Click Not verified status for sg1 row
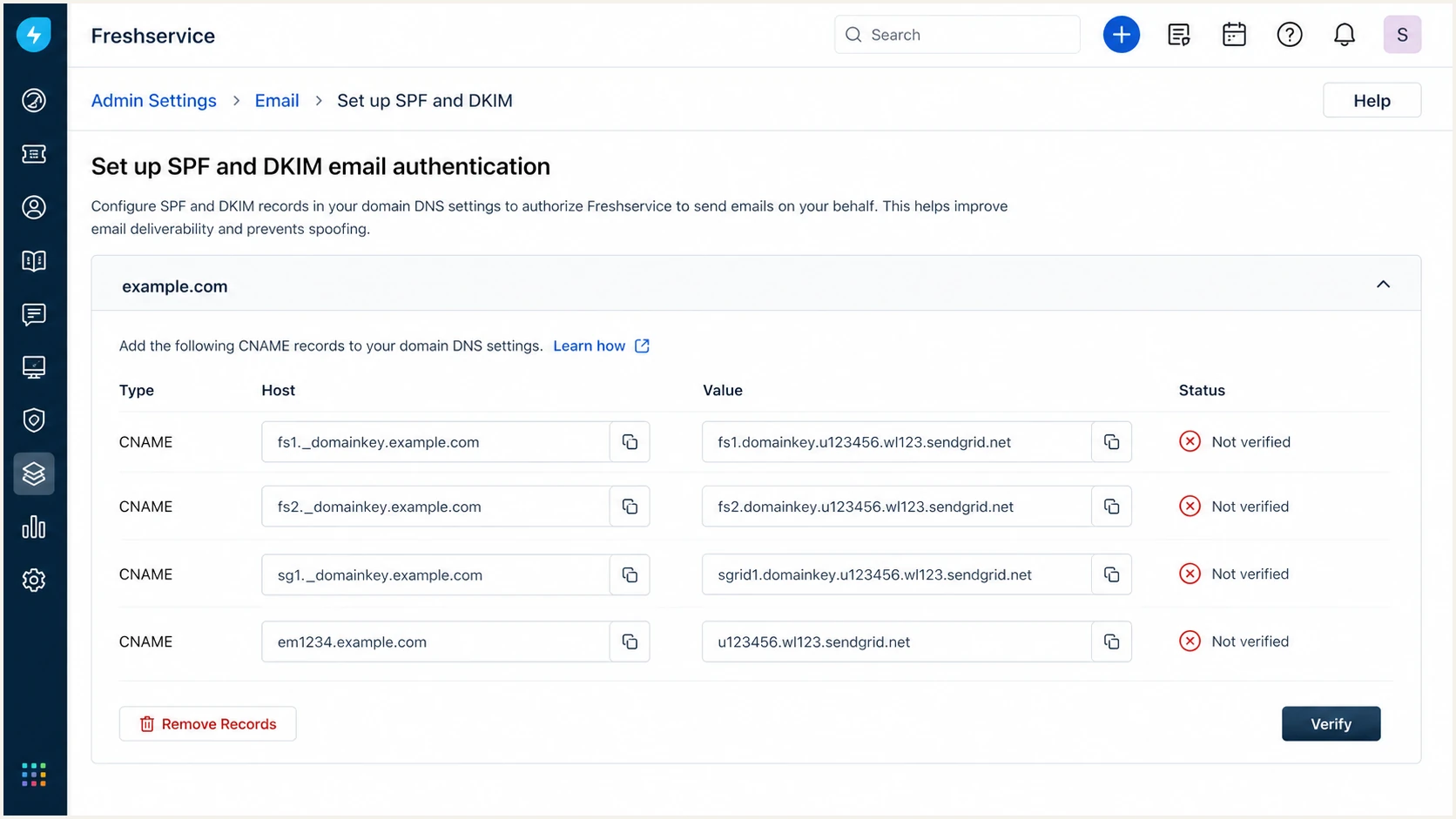1456x819 pixels. pos(1234,574)
